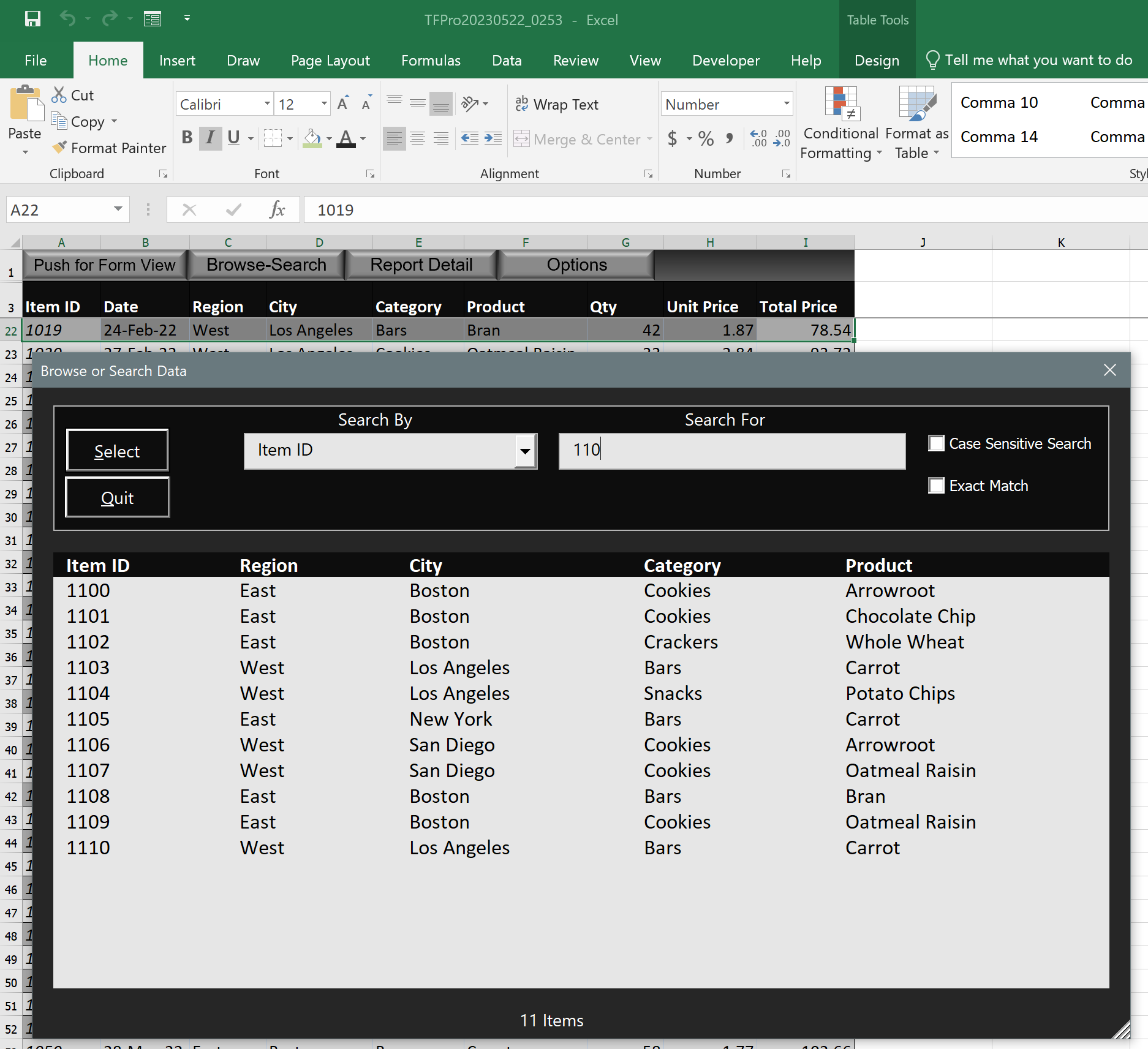Switch to the Formulas ribbon tab
This screenshot has width=1148, height=1049.
tap(431, 61)
